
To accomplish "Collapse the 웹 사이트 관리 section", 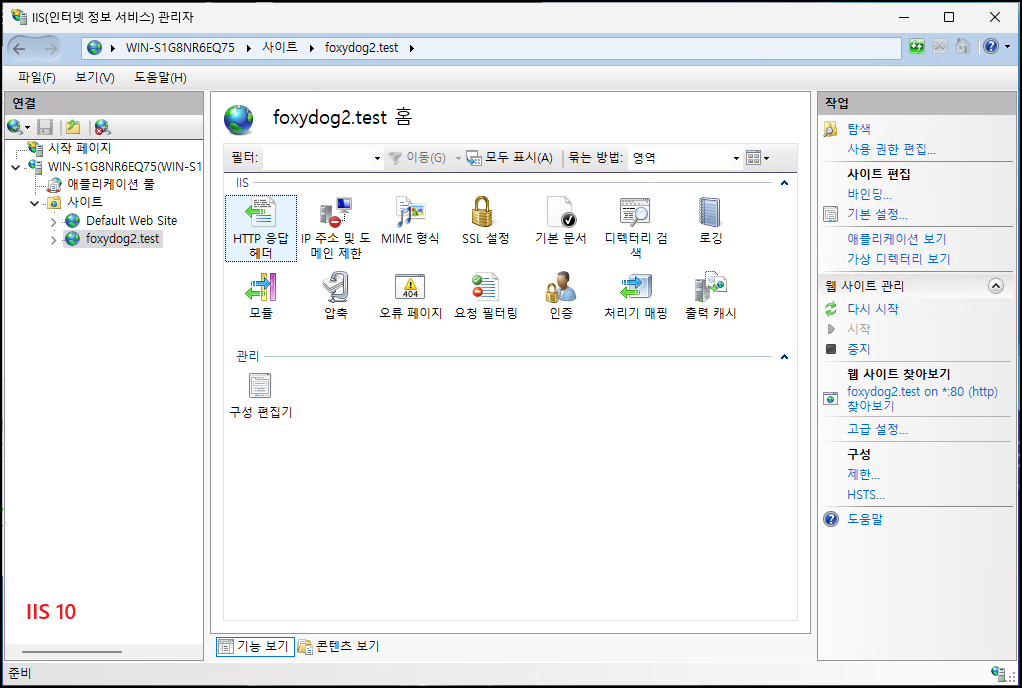I will coord(995,286).
